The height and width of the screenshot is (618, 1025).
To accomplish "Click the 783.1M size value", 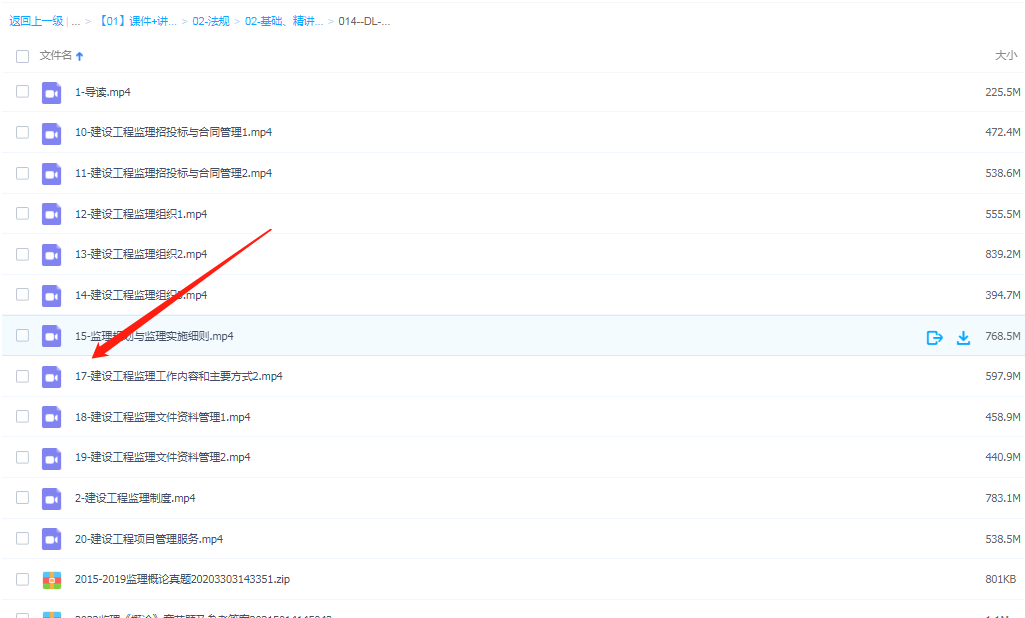I will 1002,498.
